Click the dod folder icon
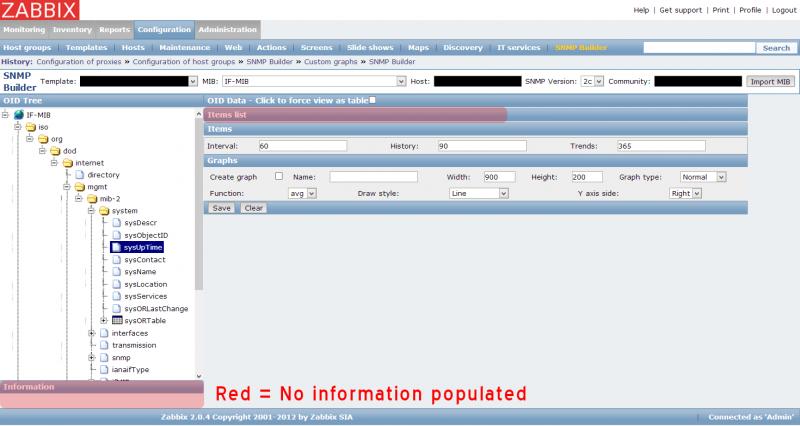Screen dimensions: 800x426 55,151
